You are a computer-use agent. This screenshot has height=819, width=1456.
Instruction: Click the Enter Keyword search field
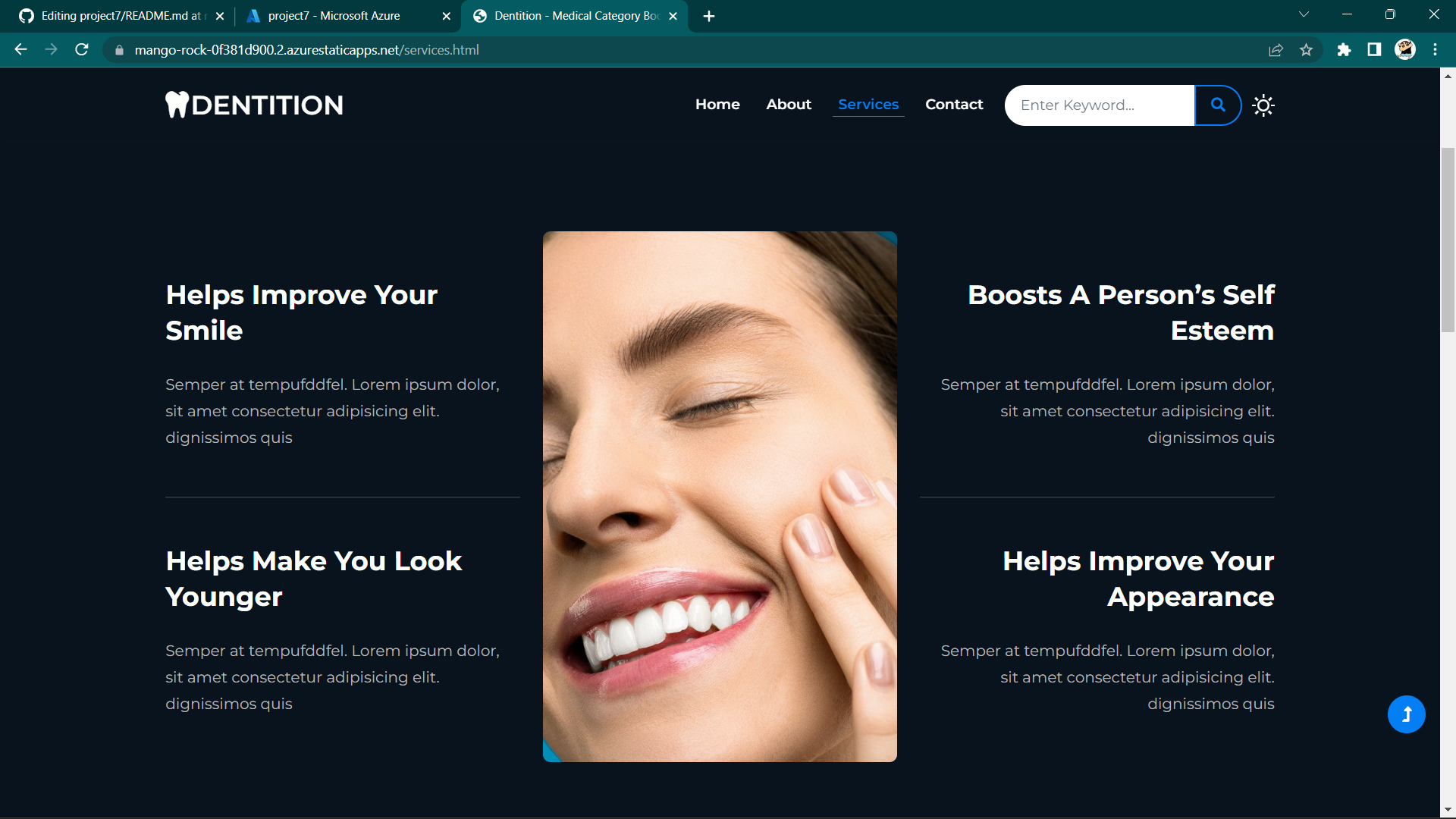click(x=1100, y=105)
